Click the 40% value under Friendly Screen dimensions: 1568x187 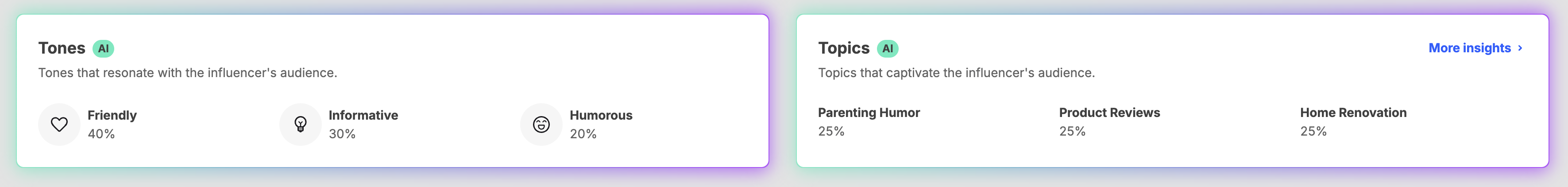(101, 133)
